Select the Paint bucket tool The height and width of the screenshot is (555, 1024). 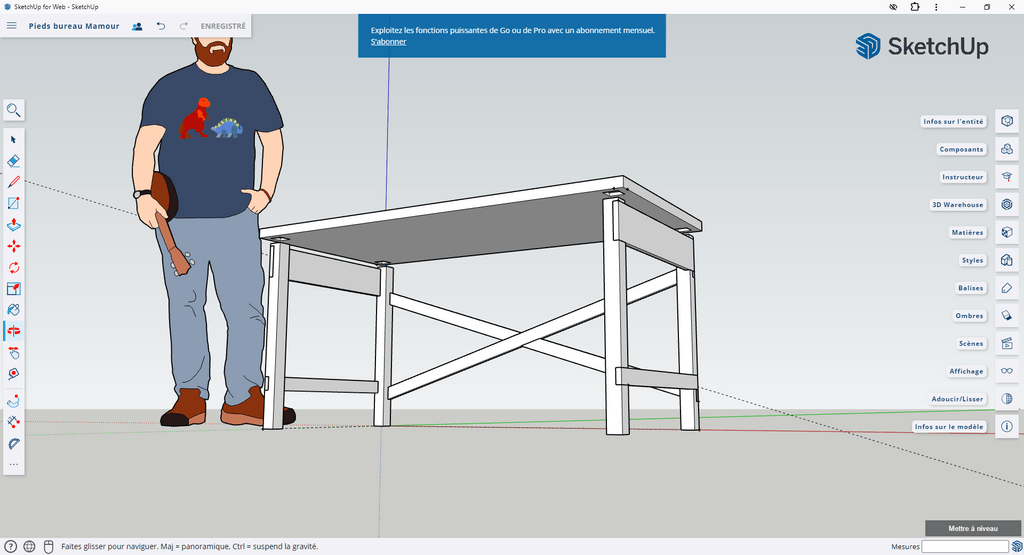(14, 309)
